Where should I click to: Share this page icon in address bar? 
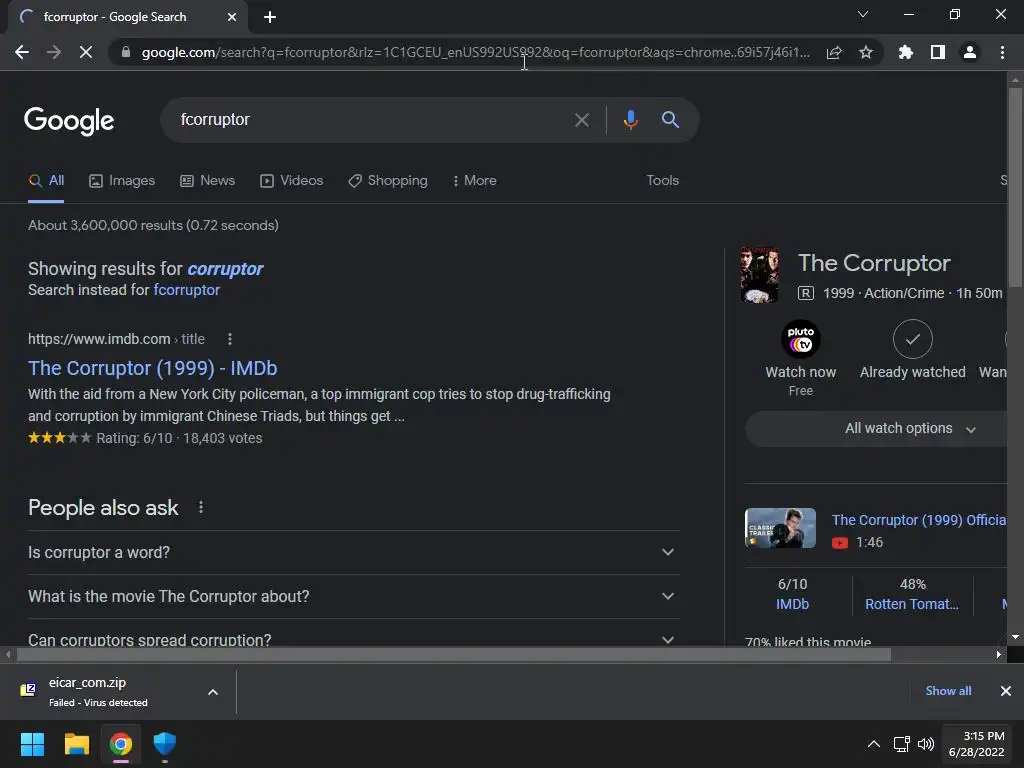point(834,53)
